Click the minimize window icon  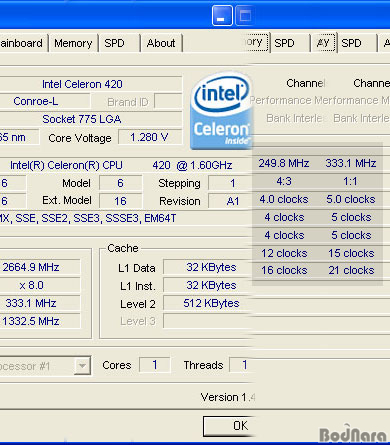[x=222, y=15]
